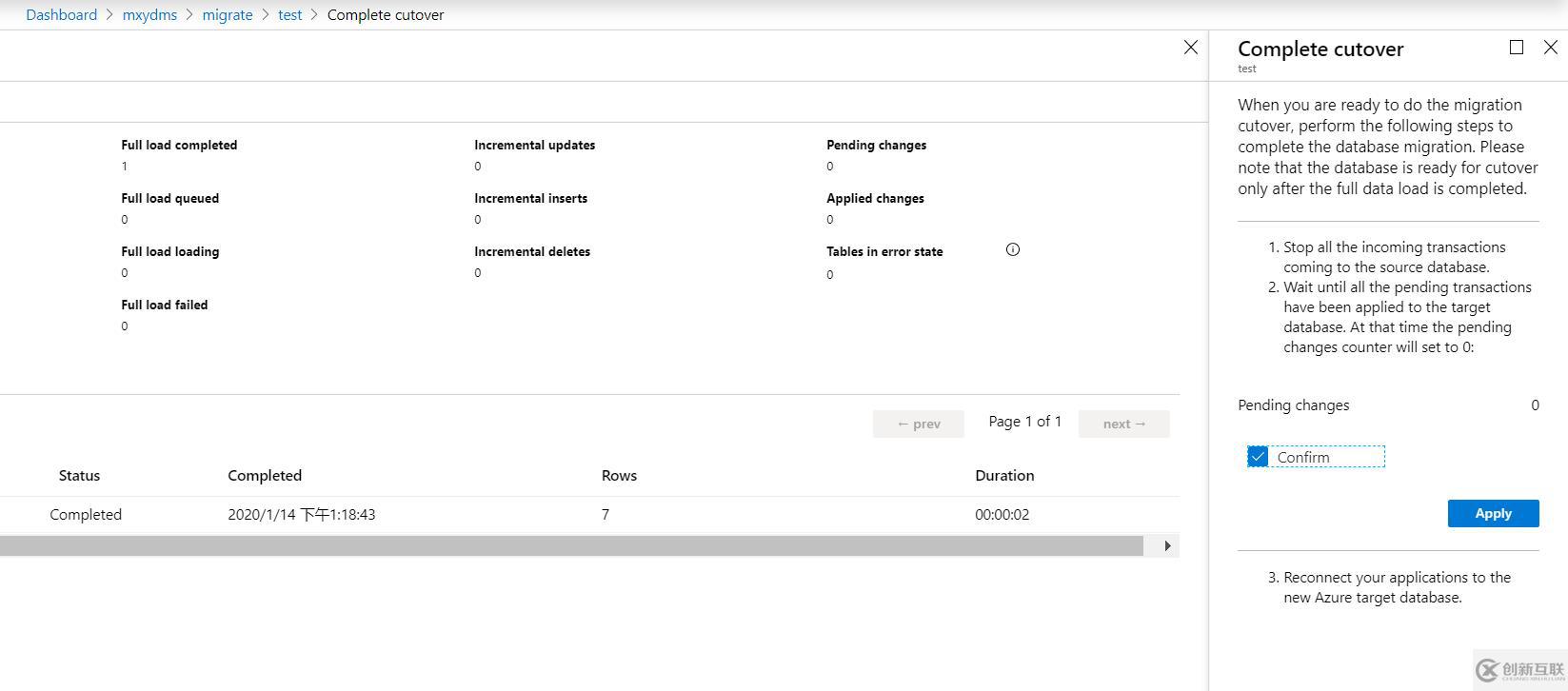
Task: Navigate to the test breadcrumb
Action: tap(289, 14)
